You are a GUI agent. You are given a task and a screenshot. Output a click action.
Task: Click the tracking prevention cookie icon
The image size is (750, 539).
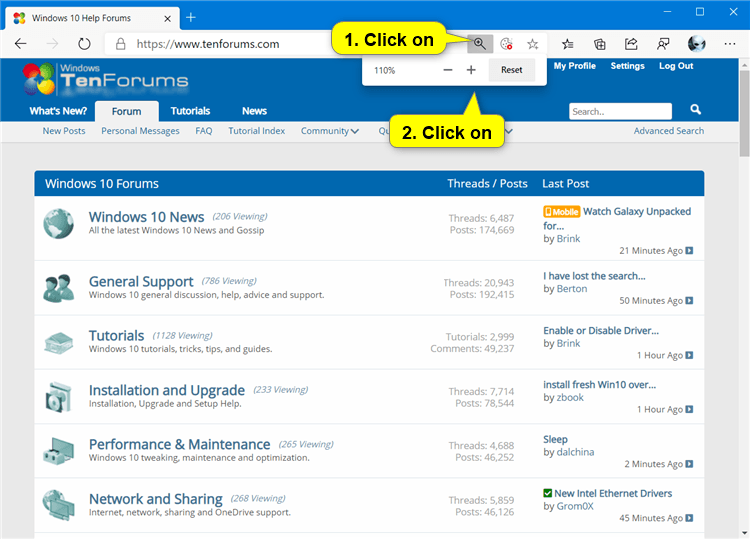tap(506, 44)
